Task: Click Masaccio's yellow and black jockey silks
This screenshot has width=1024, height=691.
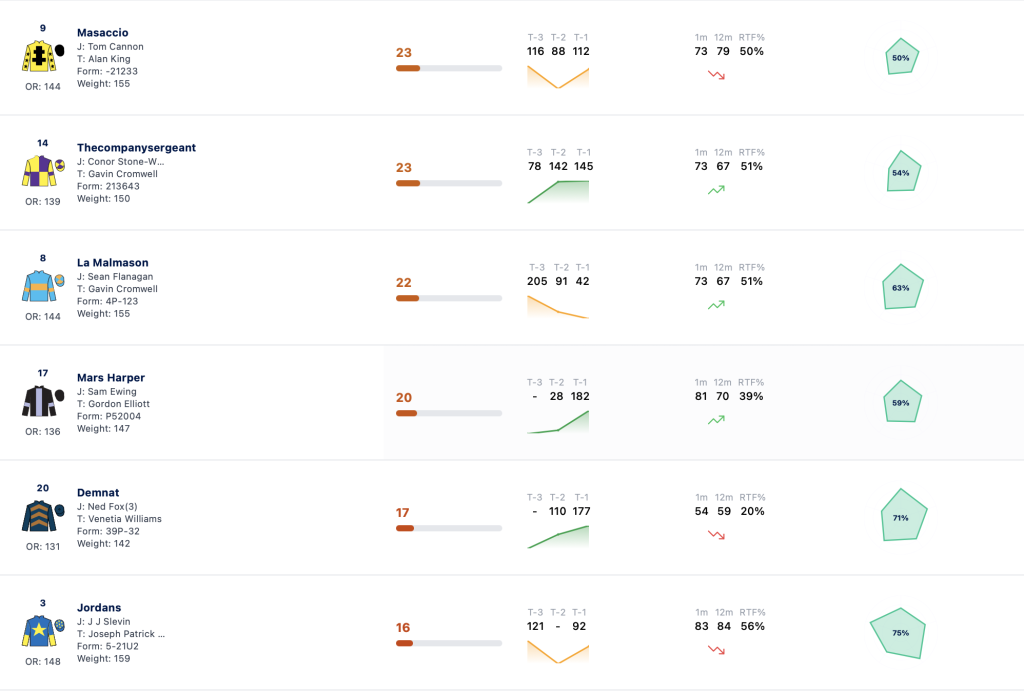Action: tap(44, 56)
